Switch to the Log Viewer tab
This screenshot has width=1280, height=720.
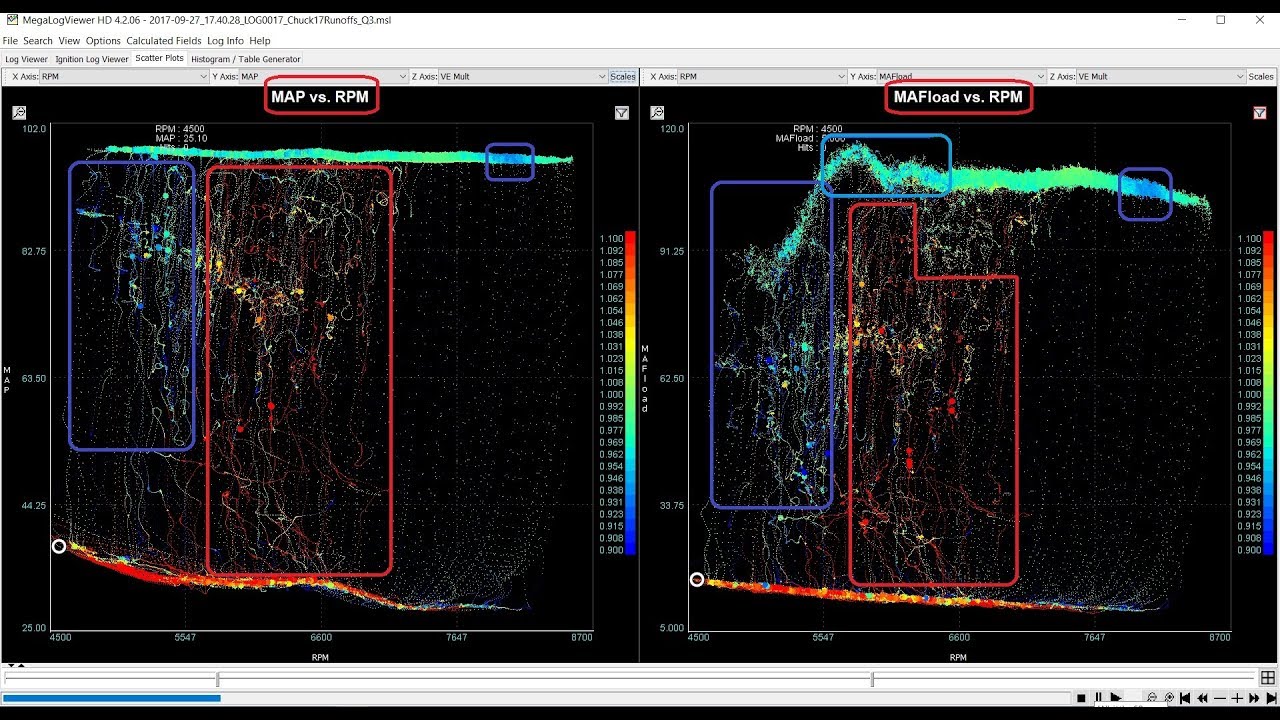pos(27,59)
